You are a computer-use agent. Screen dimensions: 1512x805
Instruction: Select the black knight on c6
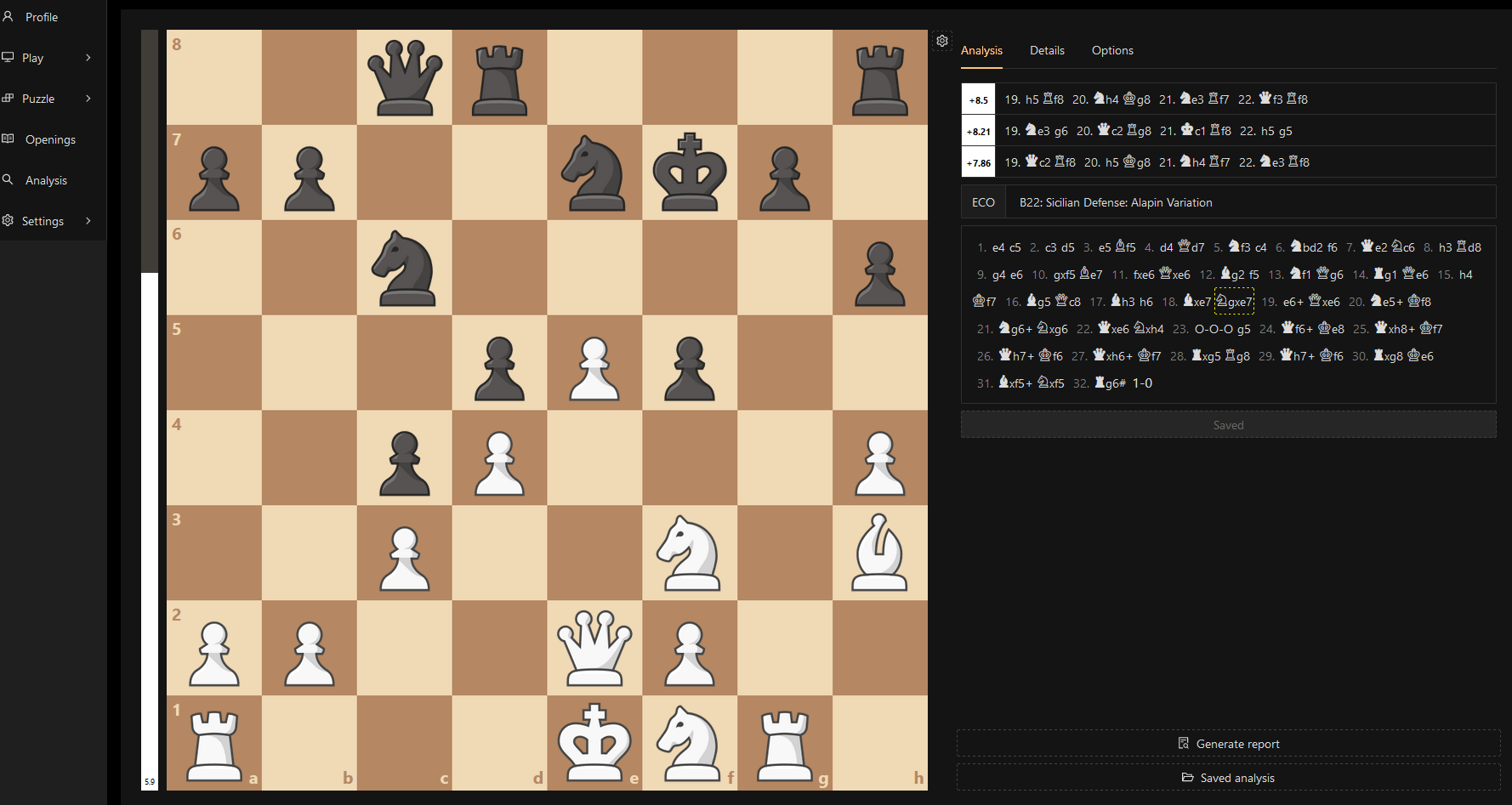405,268
